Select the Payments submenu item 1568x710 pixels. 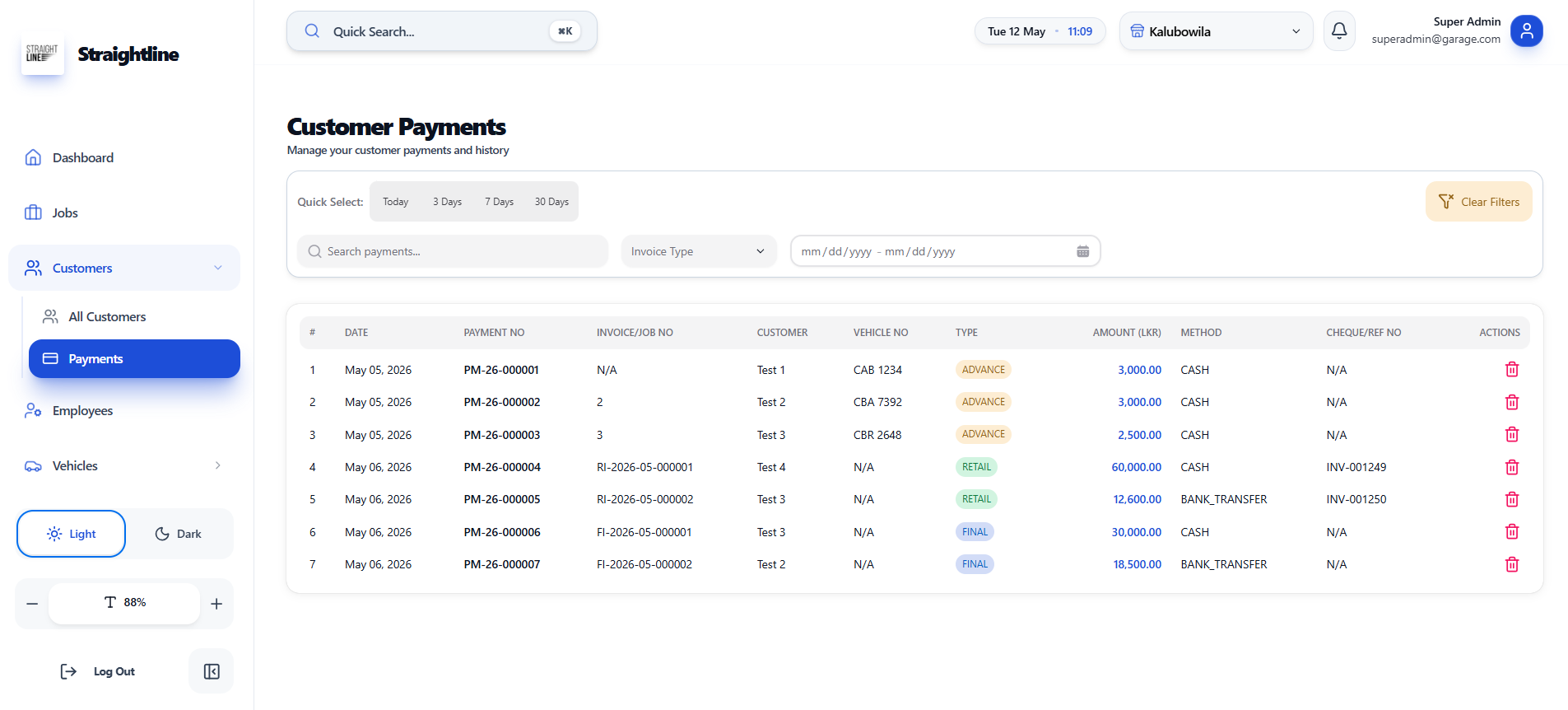[x=134, y=359]
